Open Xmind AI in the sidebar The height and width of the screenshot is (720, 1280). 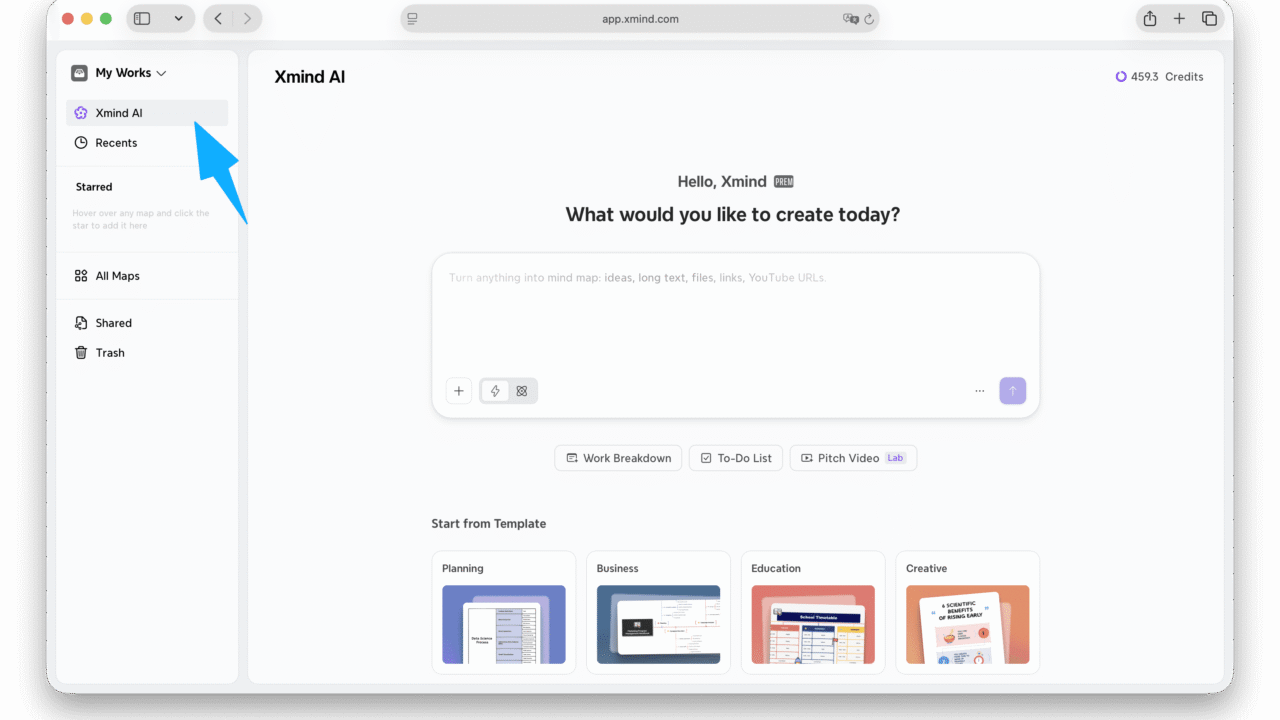[147, 113]
